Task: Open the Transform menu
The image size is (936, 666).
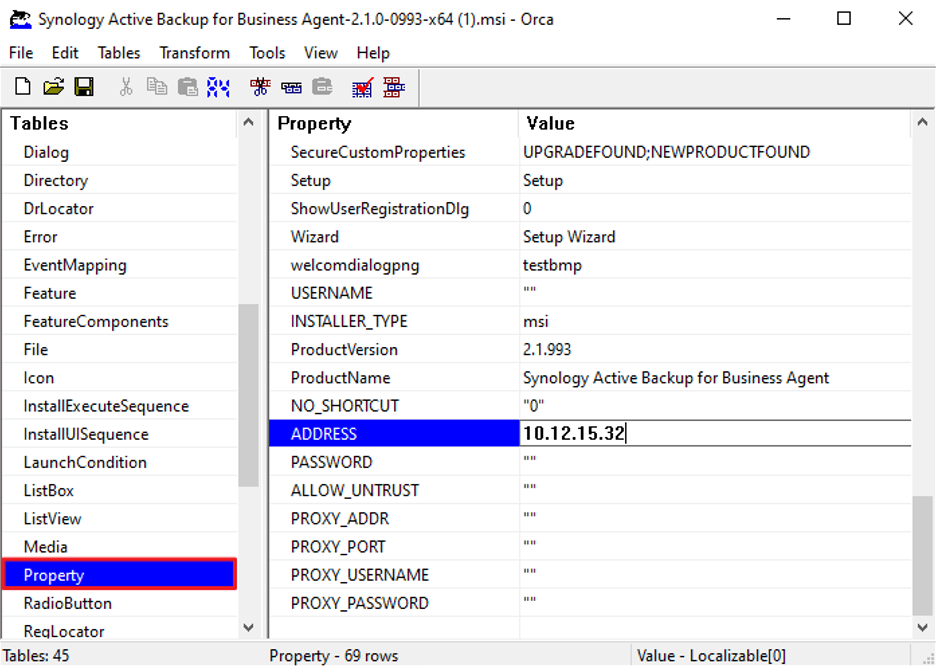Action: pyautogui.click(x=195, y=53)
